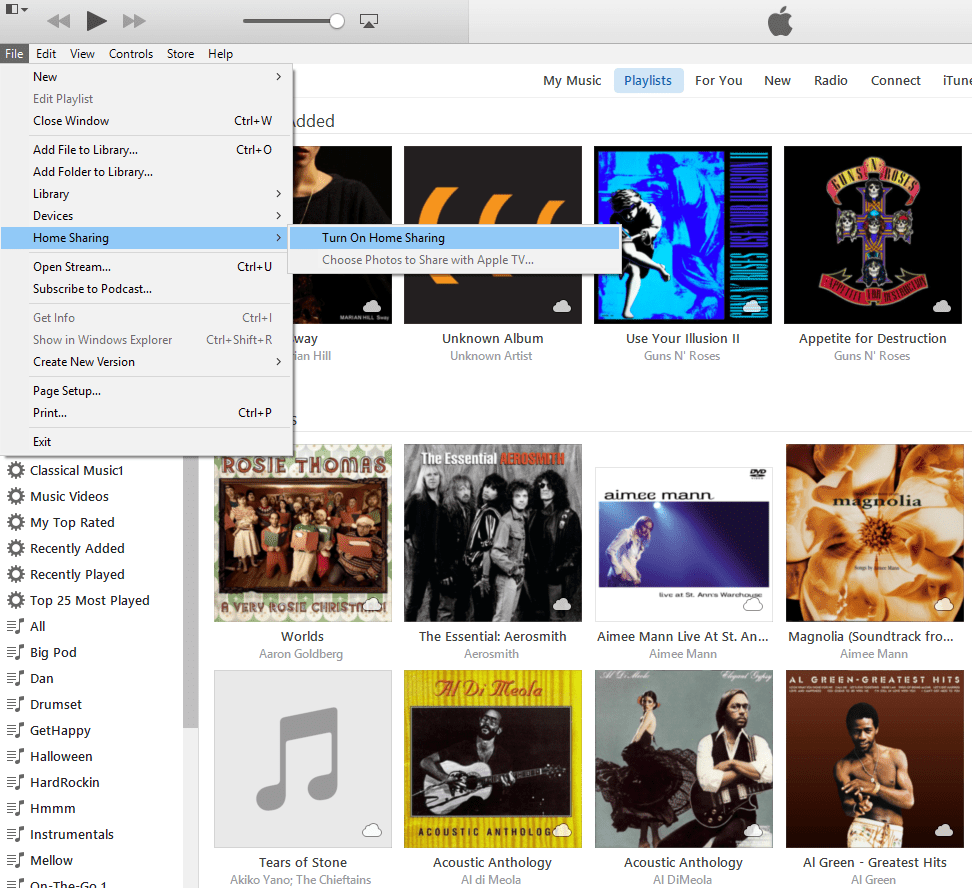
Task: Open the File menu
Action: (14, 54)
